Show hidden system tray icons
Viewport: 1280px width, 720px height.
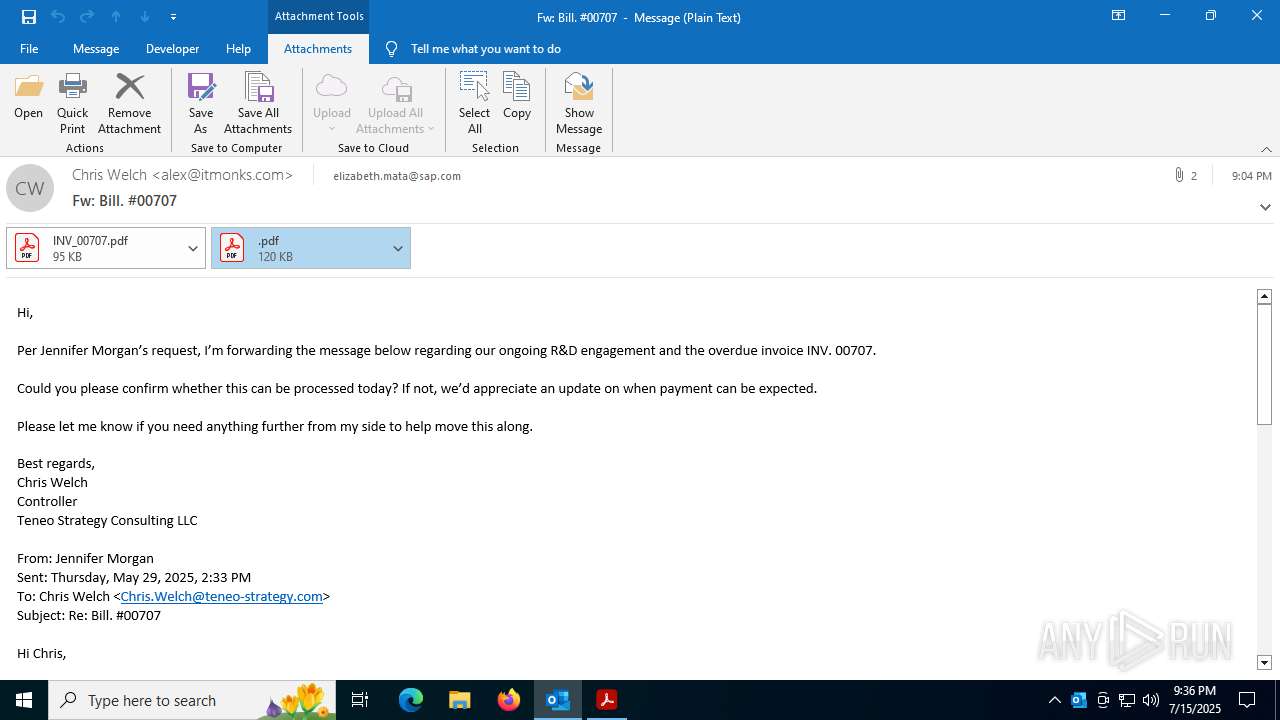[1054, 700]
